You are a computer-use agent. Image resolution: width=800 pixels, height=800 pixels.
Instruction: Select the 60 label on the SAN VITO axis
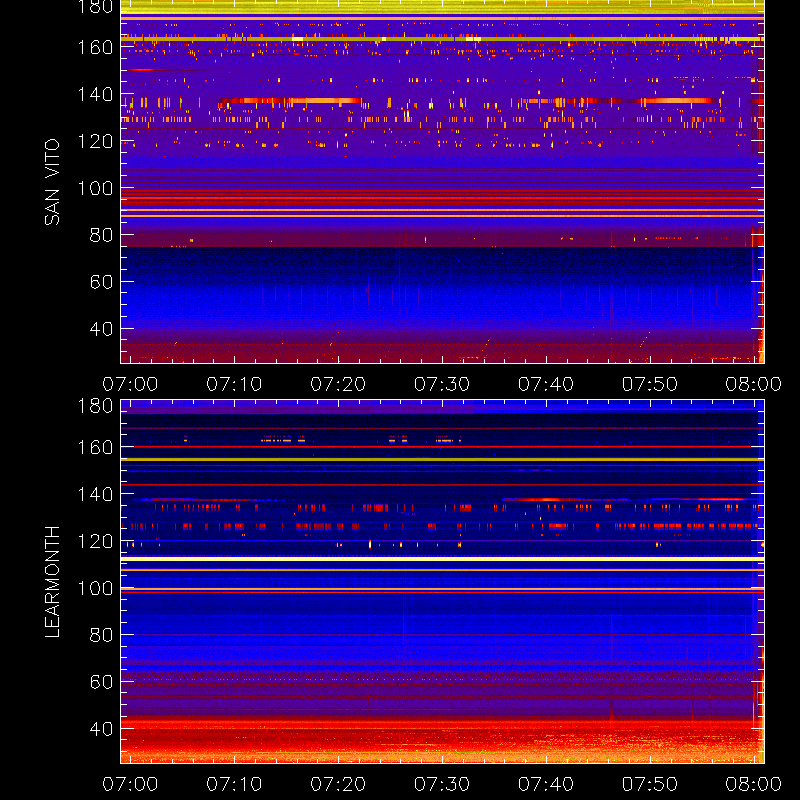102,282
